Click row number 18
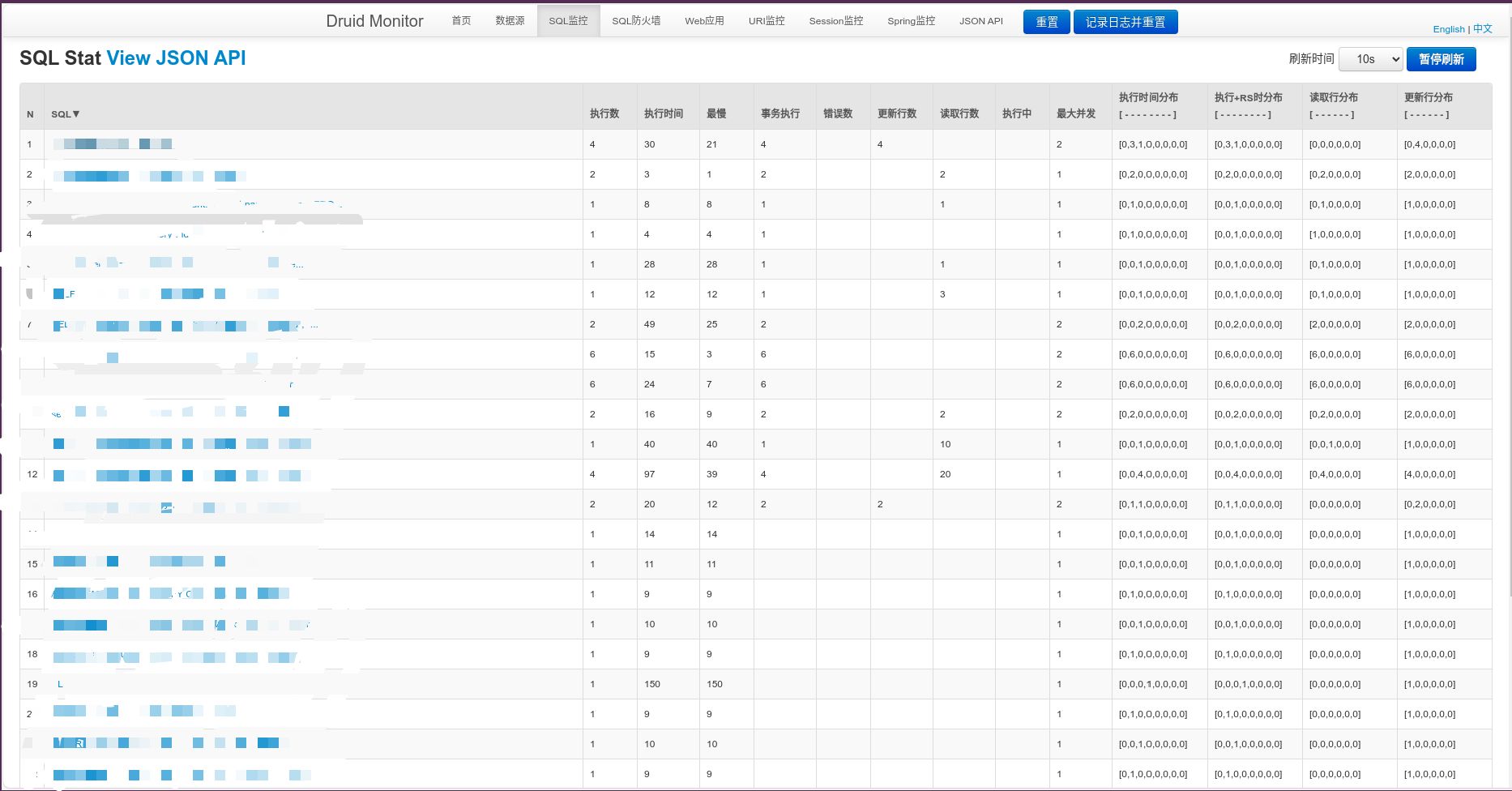 [x=32, y=654]
